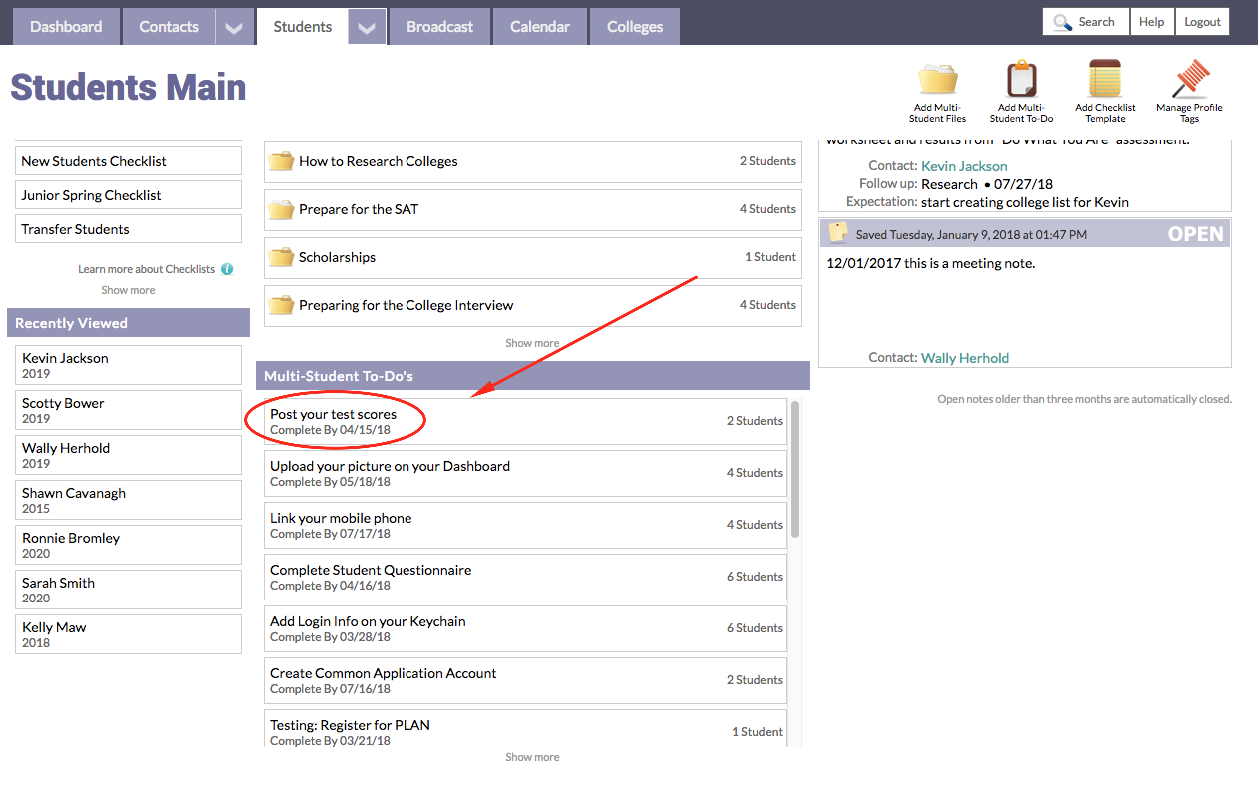Viewport: 1258px width, 785px height.
Task: Click the Logout button
Action: [x=1202, y=22]
